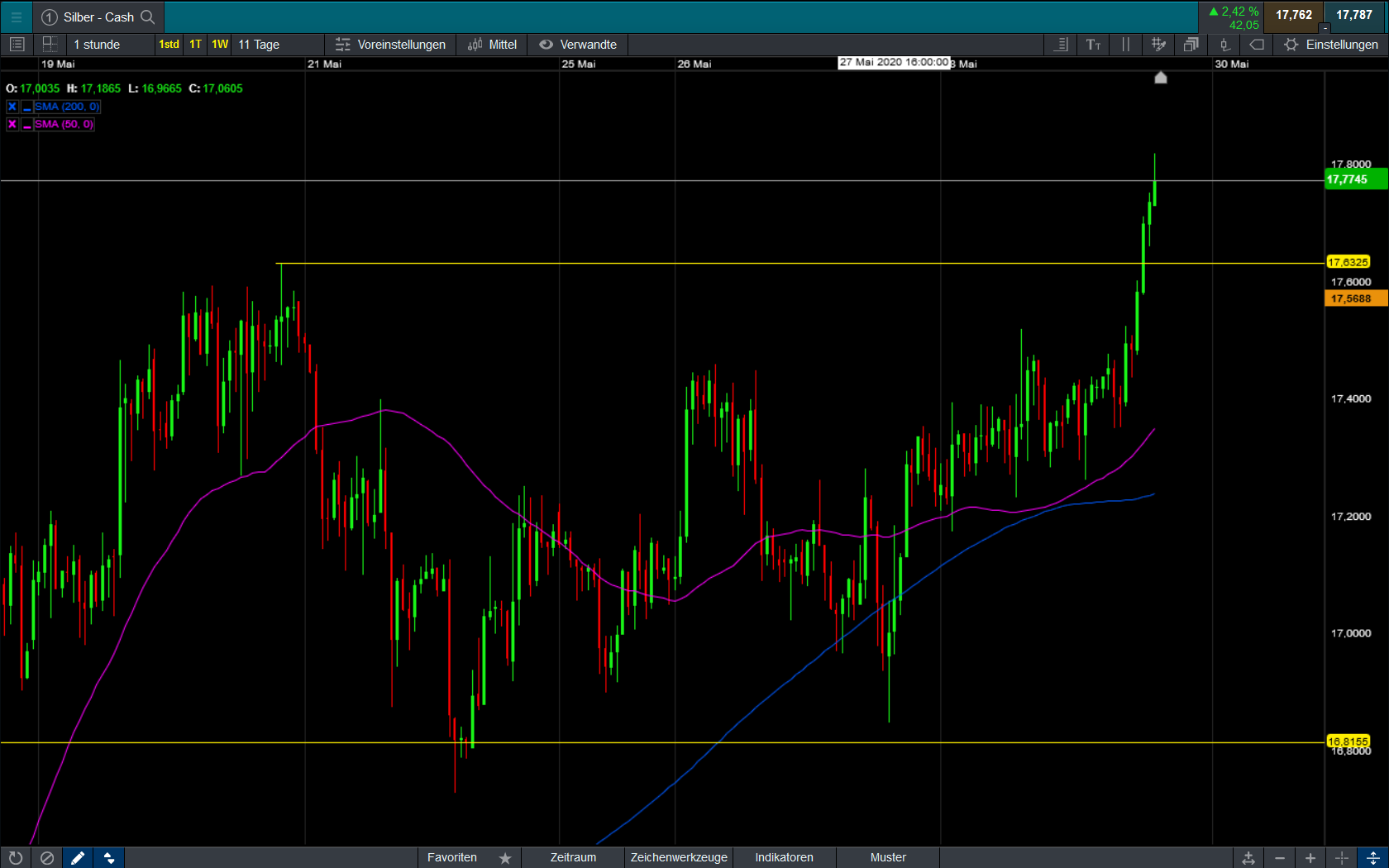The width and height of the screenshot is (1389, 868).
Task: Open the Zeichenwerkzeuge tab
Action: [679, 858]
